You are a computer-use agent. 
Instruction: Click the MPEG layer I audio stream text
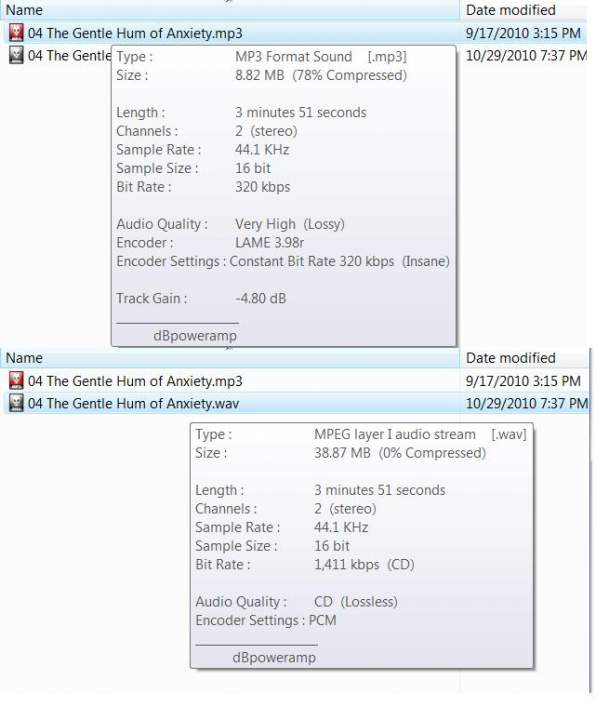click(x=395, y=434)
